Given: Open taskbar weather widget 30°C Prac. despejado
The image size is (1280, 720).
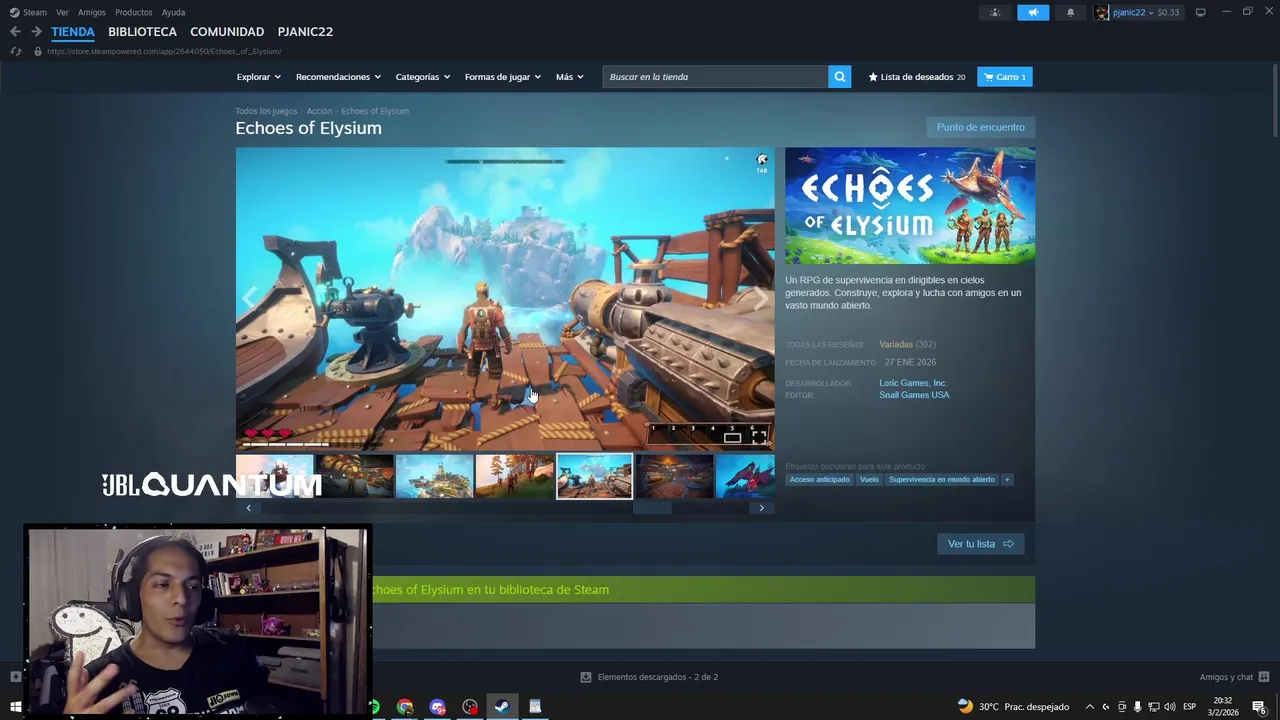Looking at the screenshot, I should point(1013,707).
